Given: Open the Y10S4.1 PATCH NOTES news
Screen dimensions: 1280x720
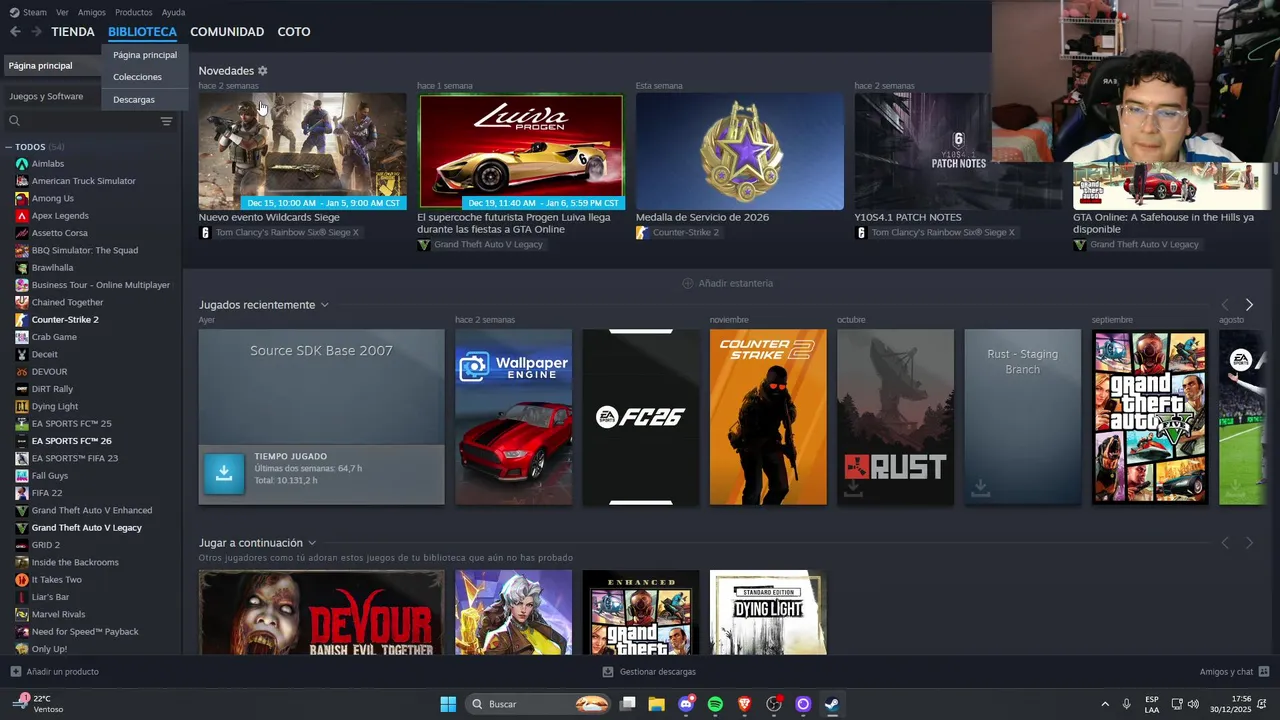Looking at the screenshot, I should pyautogui.click(x=922, y=152).
